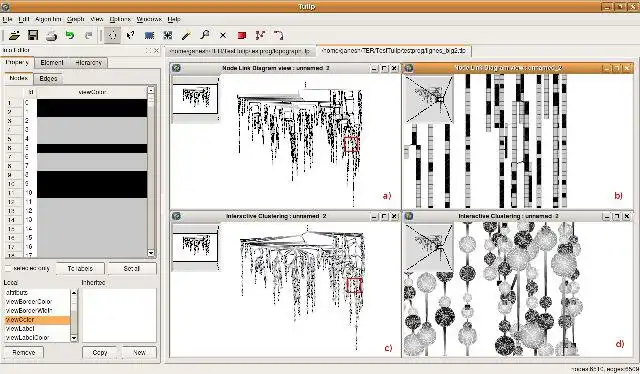The image size is (640, 374).
Task: Select the magic wand selection tool
Action: (186, 36)
